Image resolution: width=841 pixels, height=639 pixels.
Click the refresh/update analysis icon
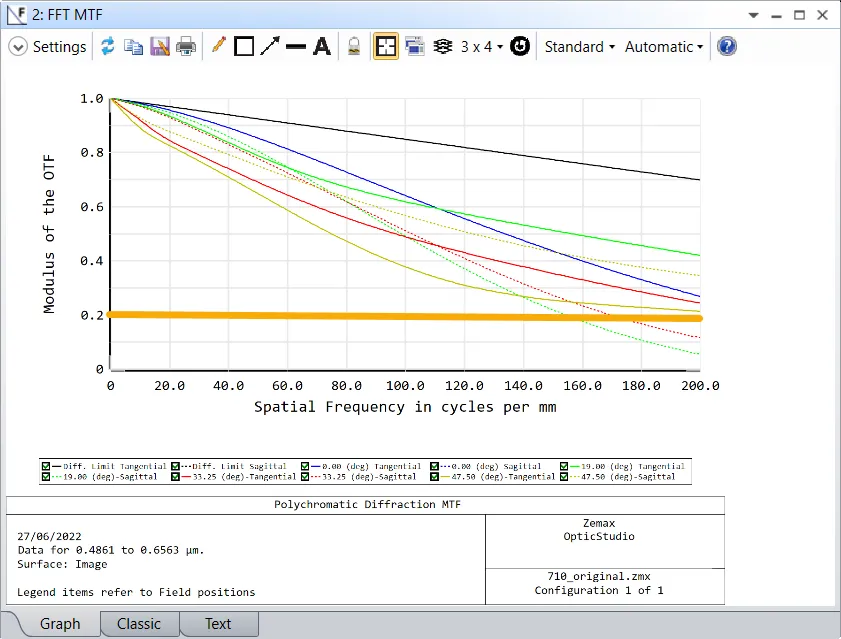click(x=107, y=47)
